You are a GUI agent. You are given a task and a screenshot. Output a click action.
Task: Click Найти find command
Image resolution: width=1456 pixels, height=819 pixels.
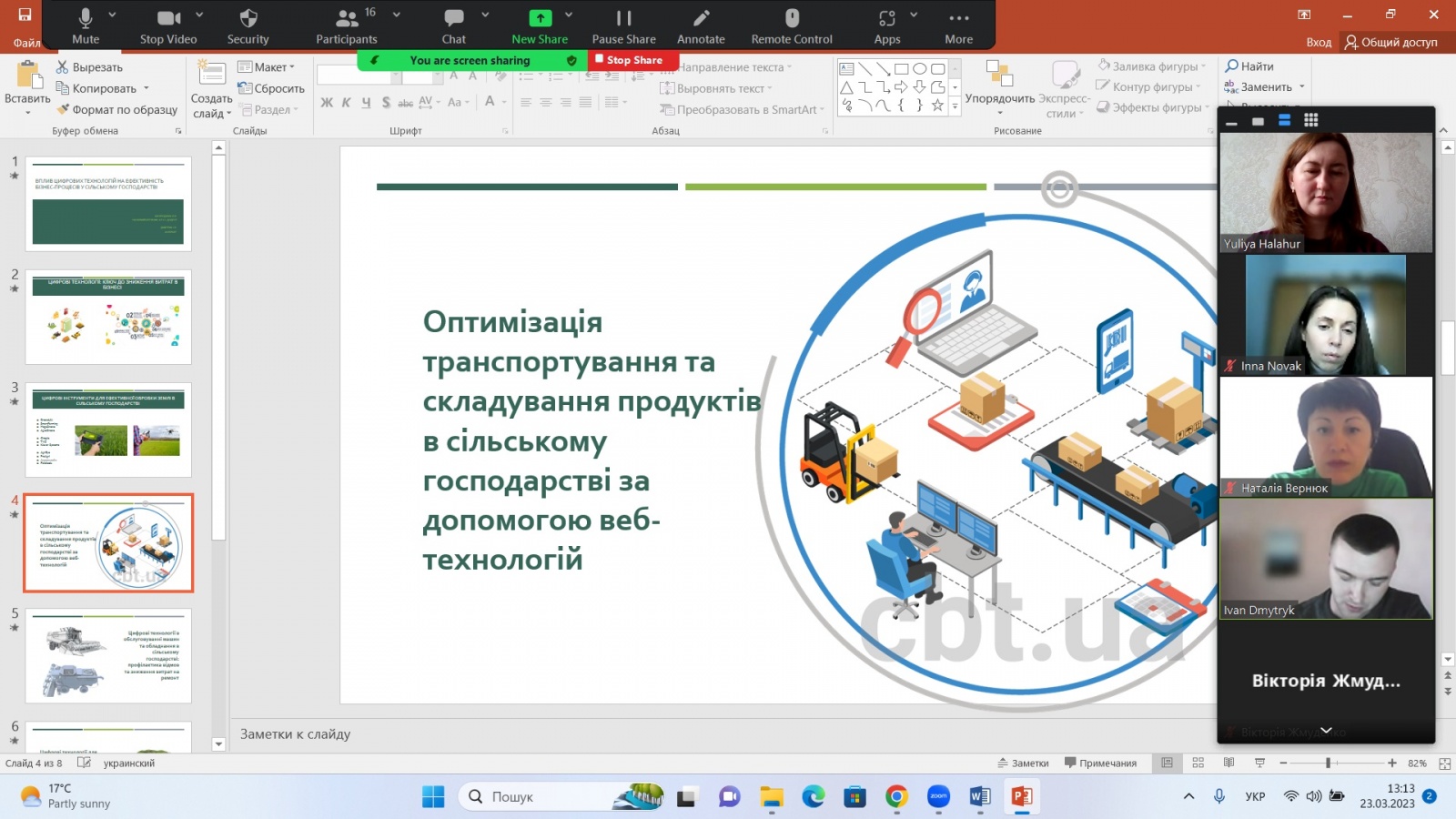[x=1249, y=66]
